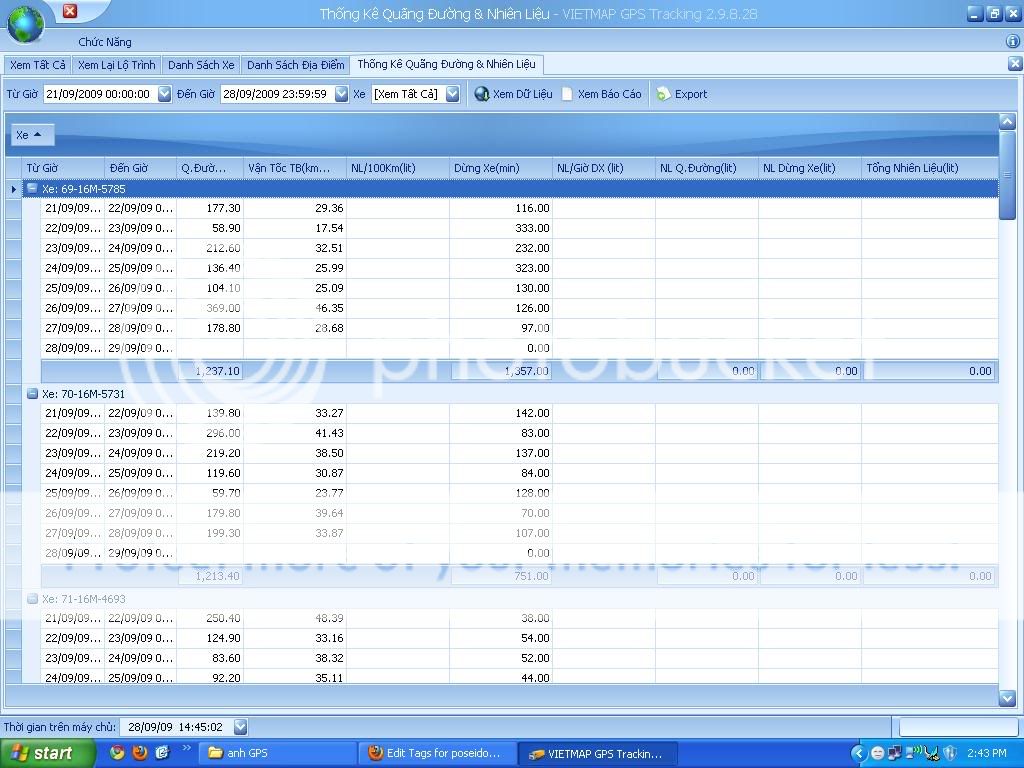Click the Xem Dữ Liệu globe icon
The height and width of the screenshot is (768, 1024).
tap(482, 94)
